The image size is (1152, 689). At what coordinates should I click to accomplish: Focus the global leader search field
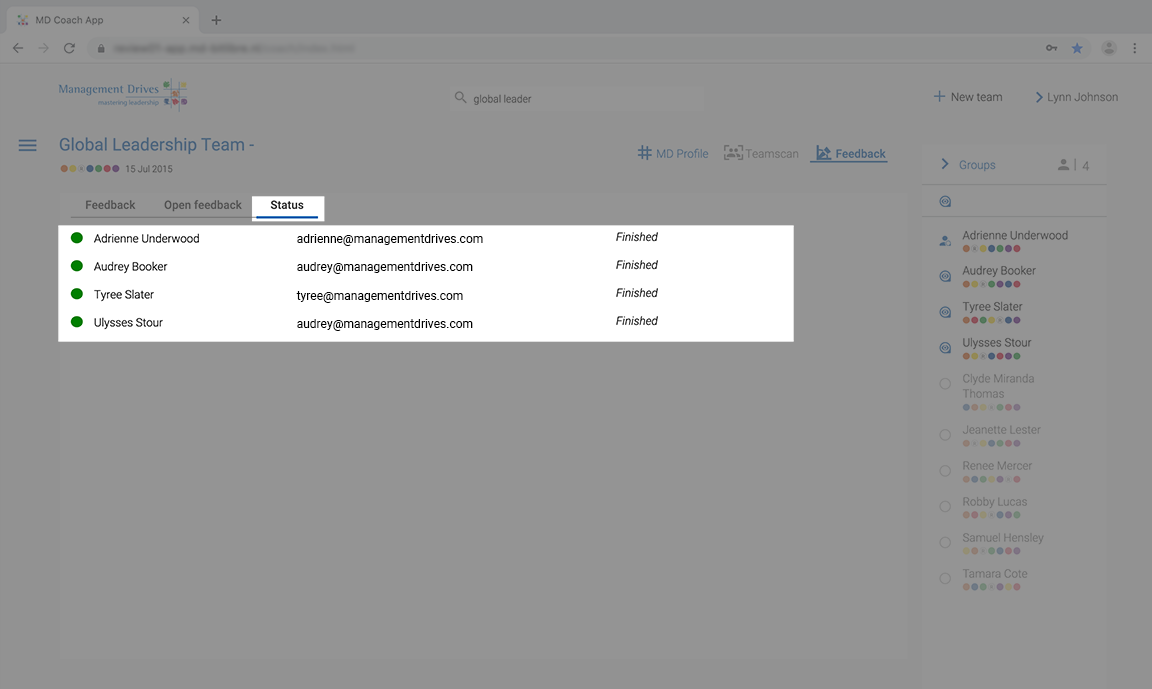577,98
